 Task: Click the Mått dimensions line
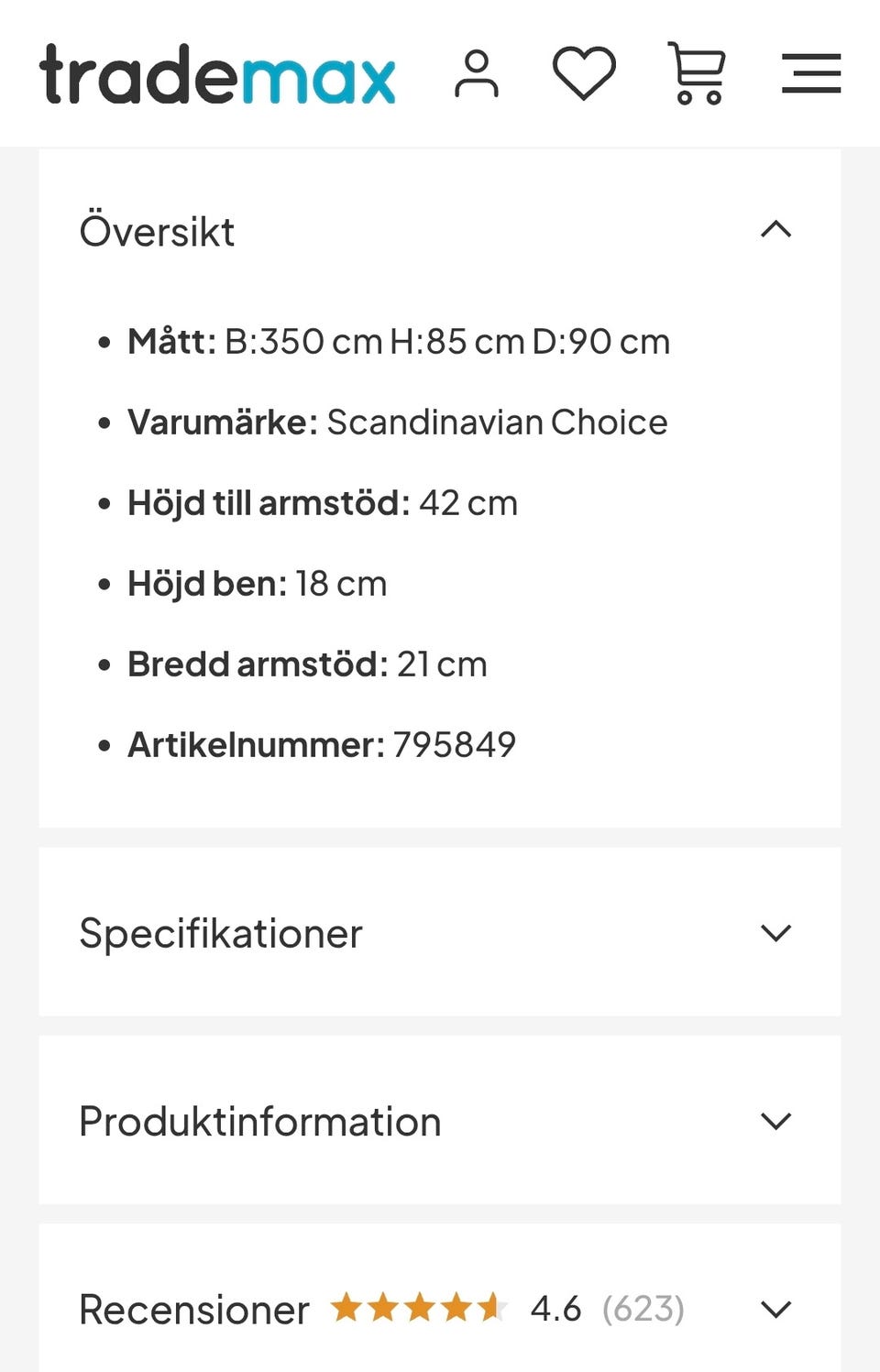click(x=399, y=341)
